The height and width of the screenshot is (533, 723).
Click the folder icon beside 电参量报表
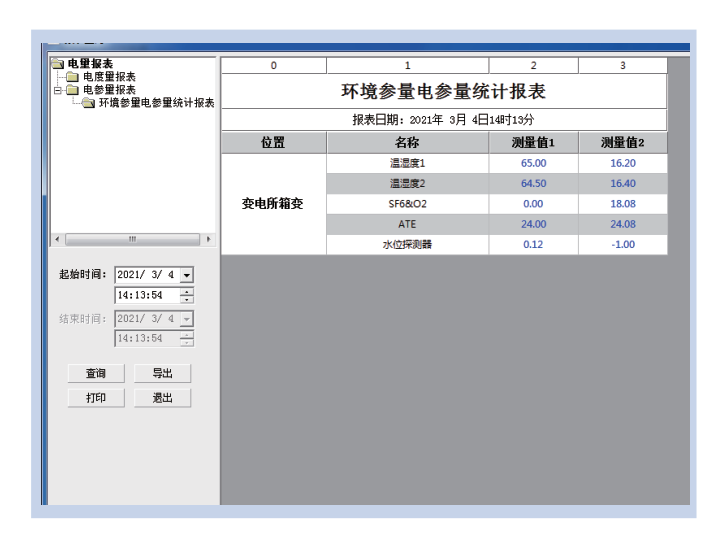coord(72,90)
